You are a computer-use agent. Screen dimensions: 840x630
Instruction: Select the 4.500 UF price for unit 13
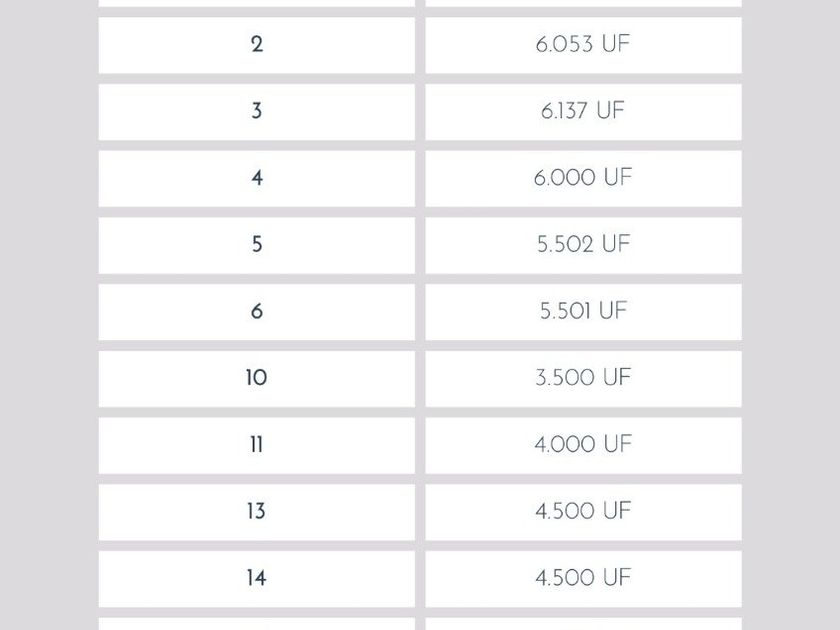point(583,511)
